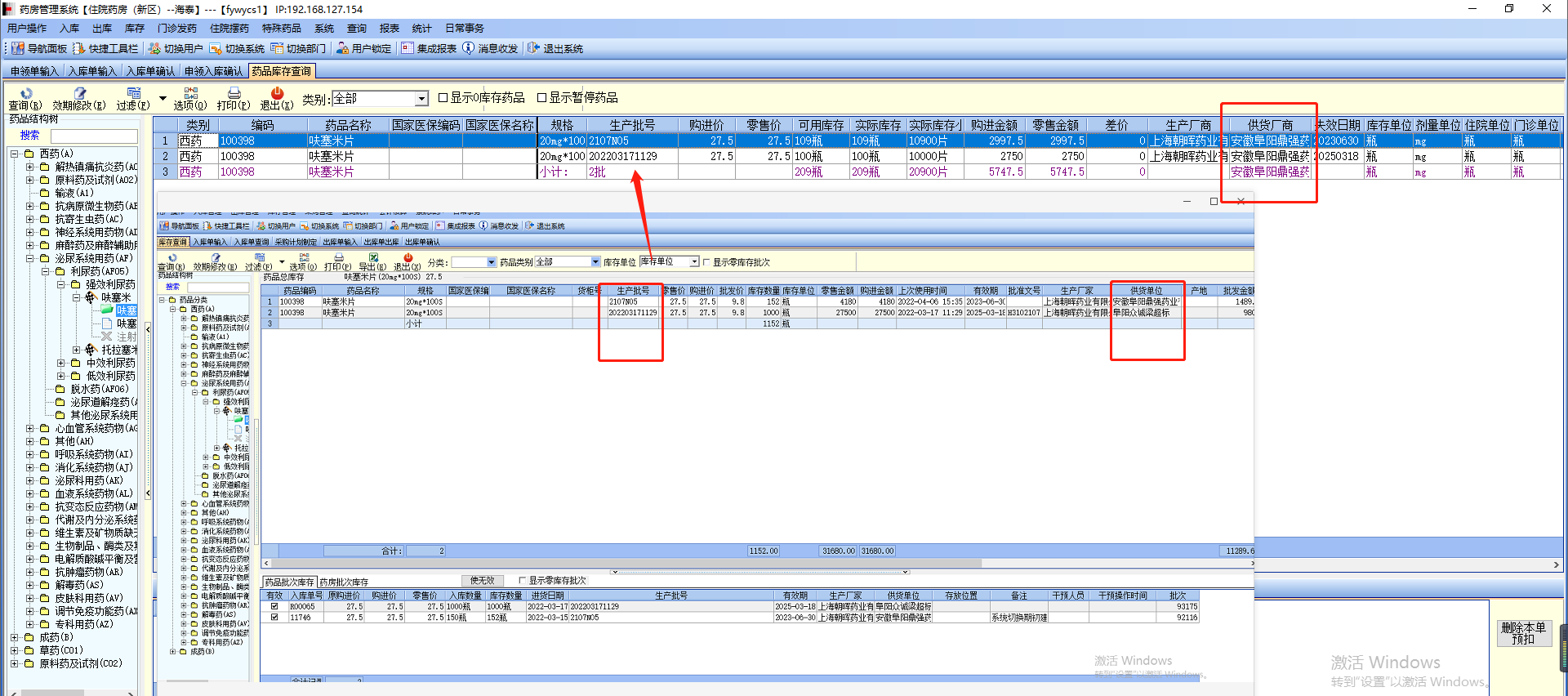This screenshot has width=1568, height=696.
Task: Click 用户锁定 lock user icon
Action: 343,49
